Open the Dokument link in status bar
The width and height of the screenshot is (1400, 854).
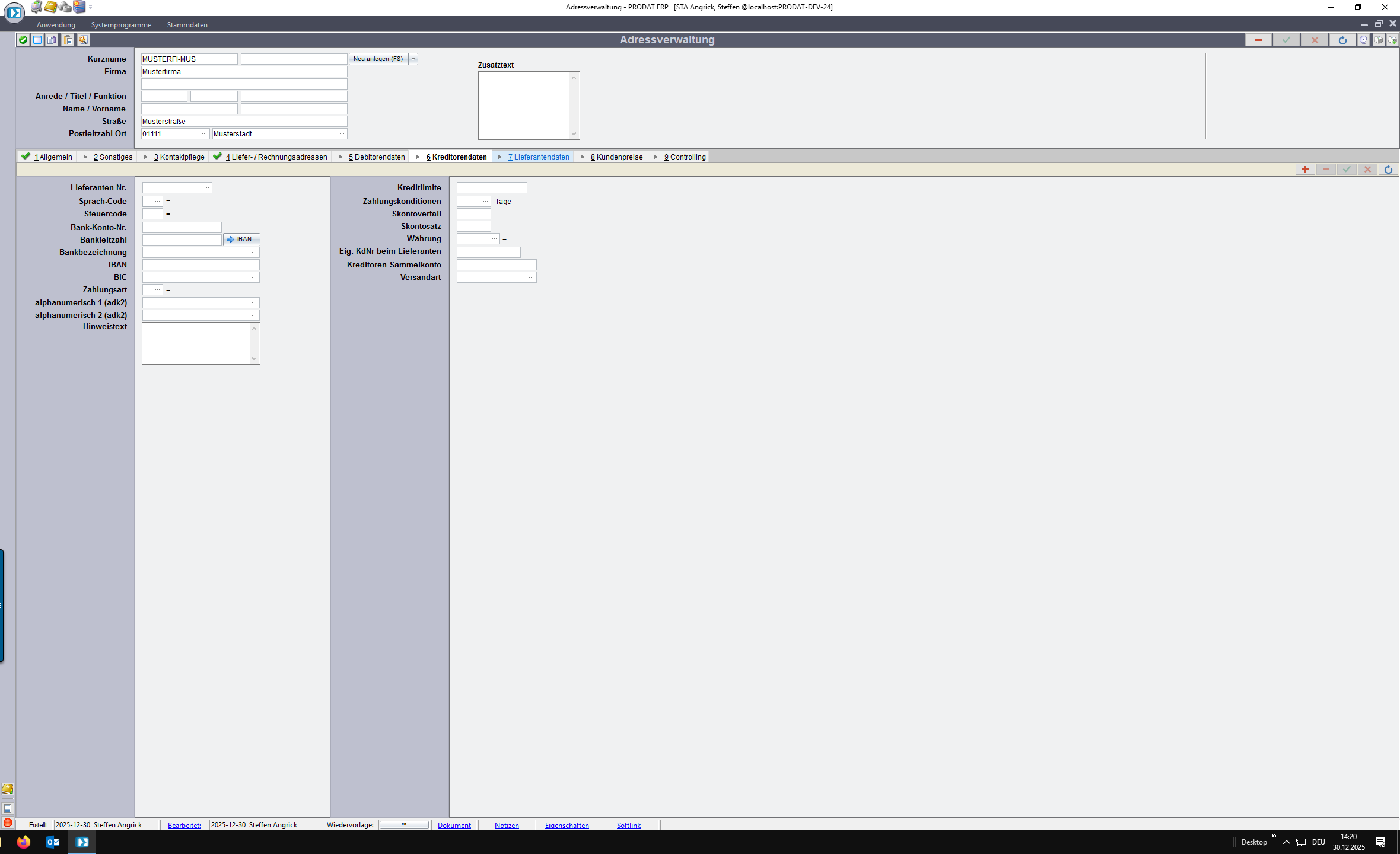click(x=454, y=825)
